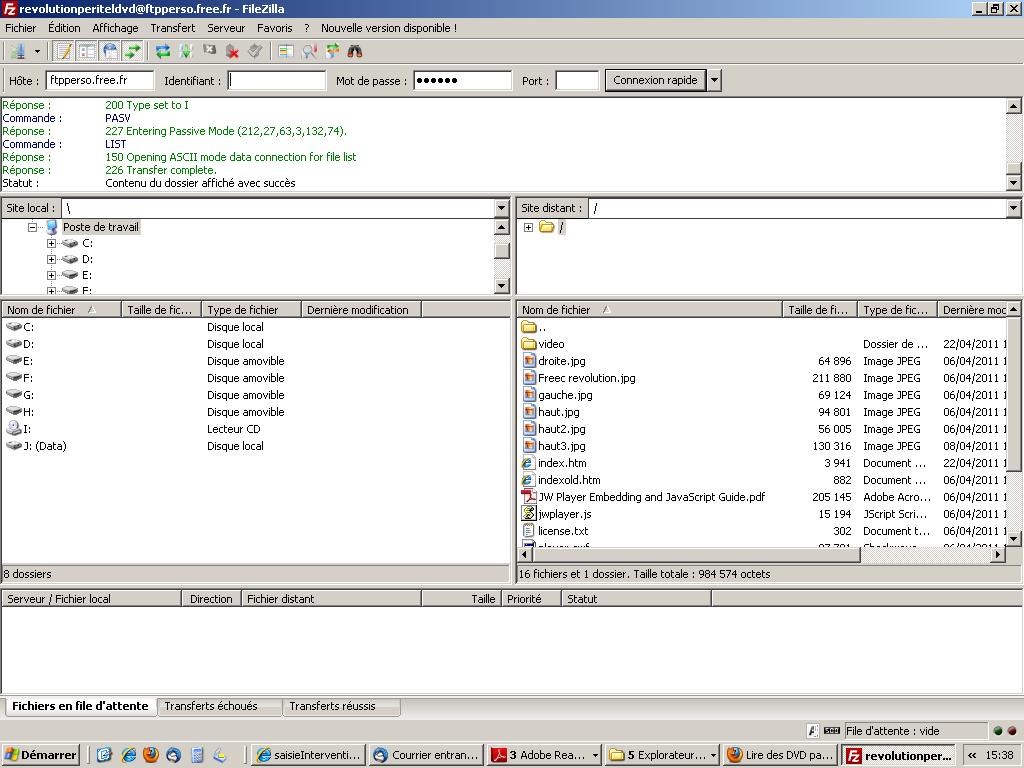Click the Port input field
This screenshot has height=768, width=1024.
577,80
